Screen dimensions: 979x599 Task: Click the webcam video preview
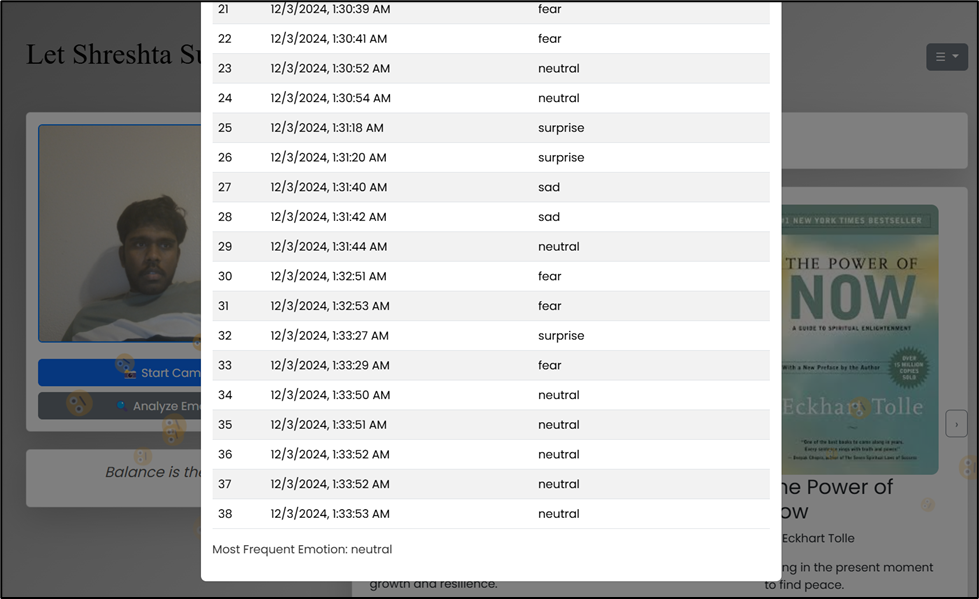click(x=120, y=233)
